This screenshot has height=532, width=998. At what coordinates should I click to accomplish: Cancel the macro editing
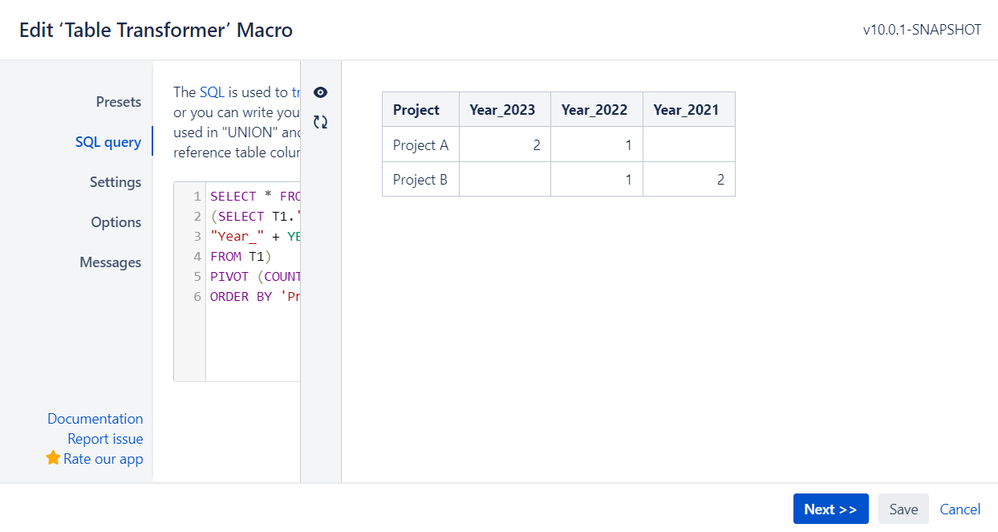(960, 509)
